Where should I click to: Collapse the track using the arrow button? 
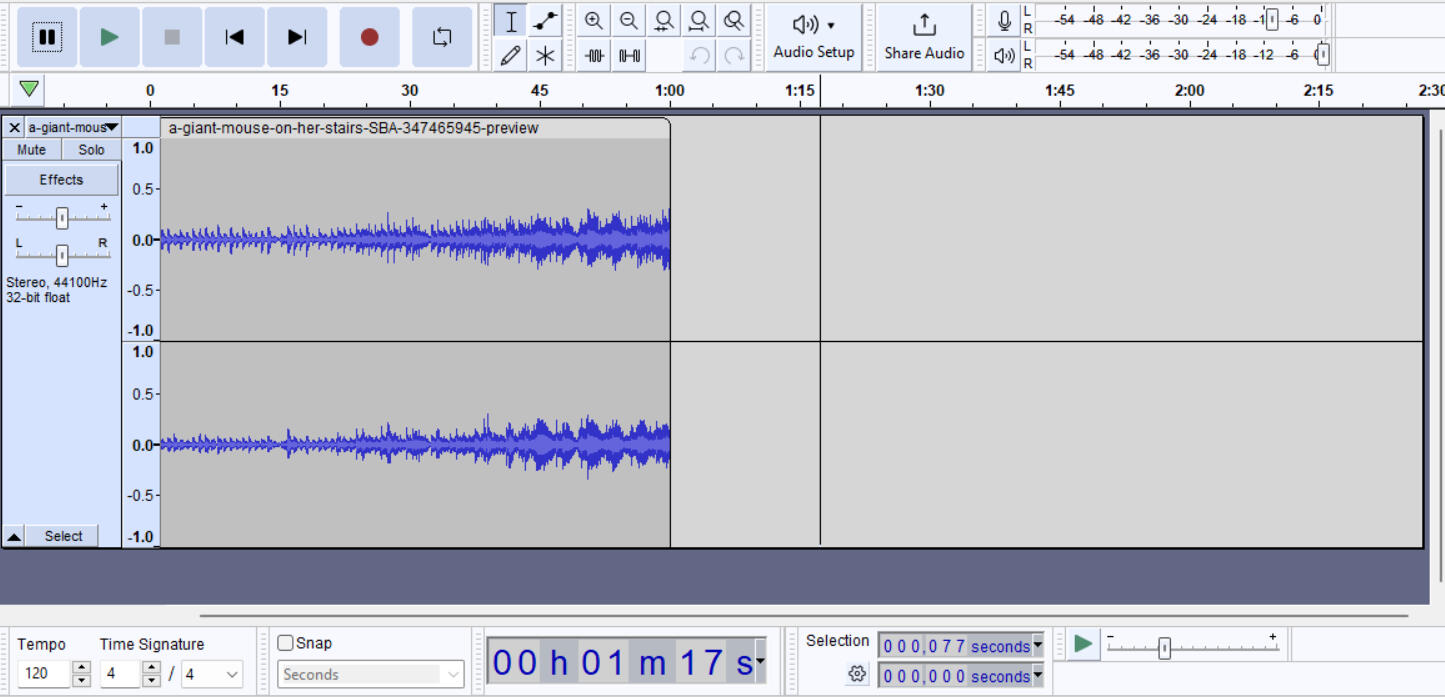point(14,537)
